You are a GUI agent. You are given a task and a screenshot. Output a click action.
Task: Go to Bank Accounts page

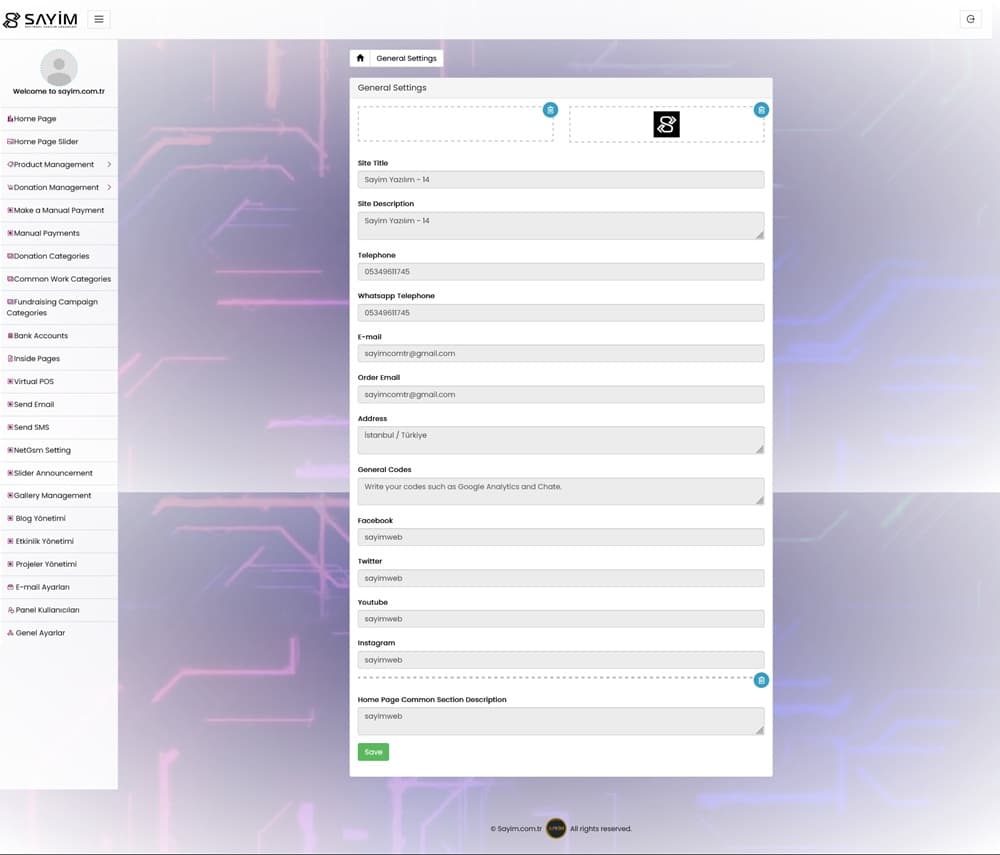click(41, 336)
